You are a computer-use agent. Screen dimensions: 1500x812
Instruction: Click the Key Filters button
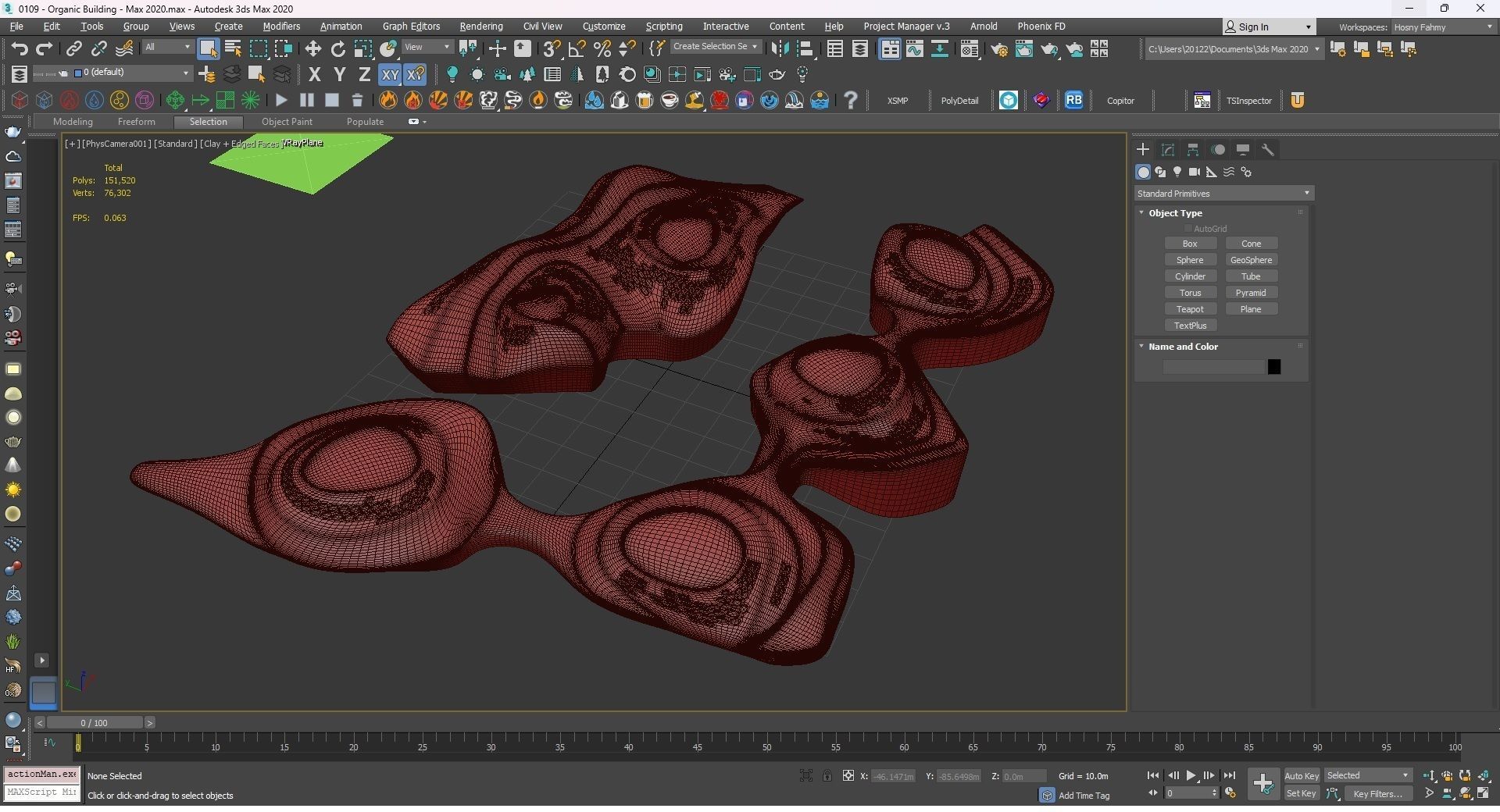pyautogui.click(x=1377, y=794)
